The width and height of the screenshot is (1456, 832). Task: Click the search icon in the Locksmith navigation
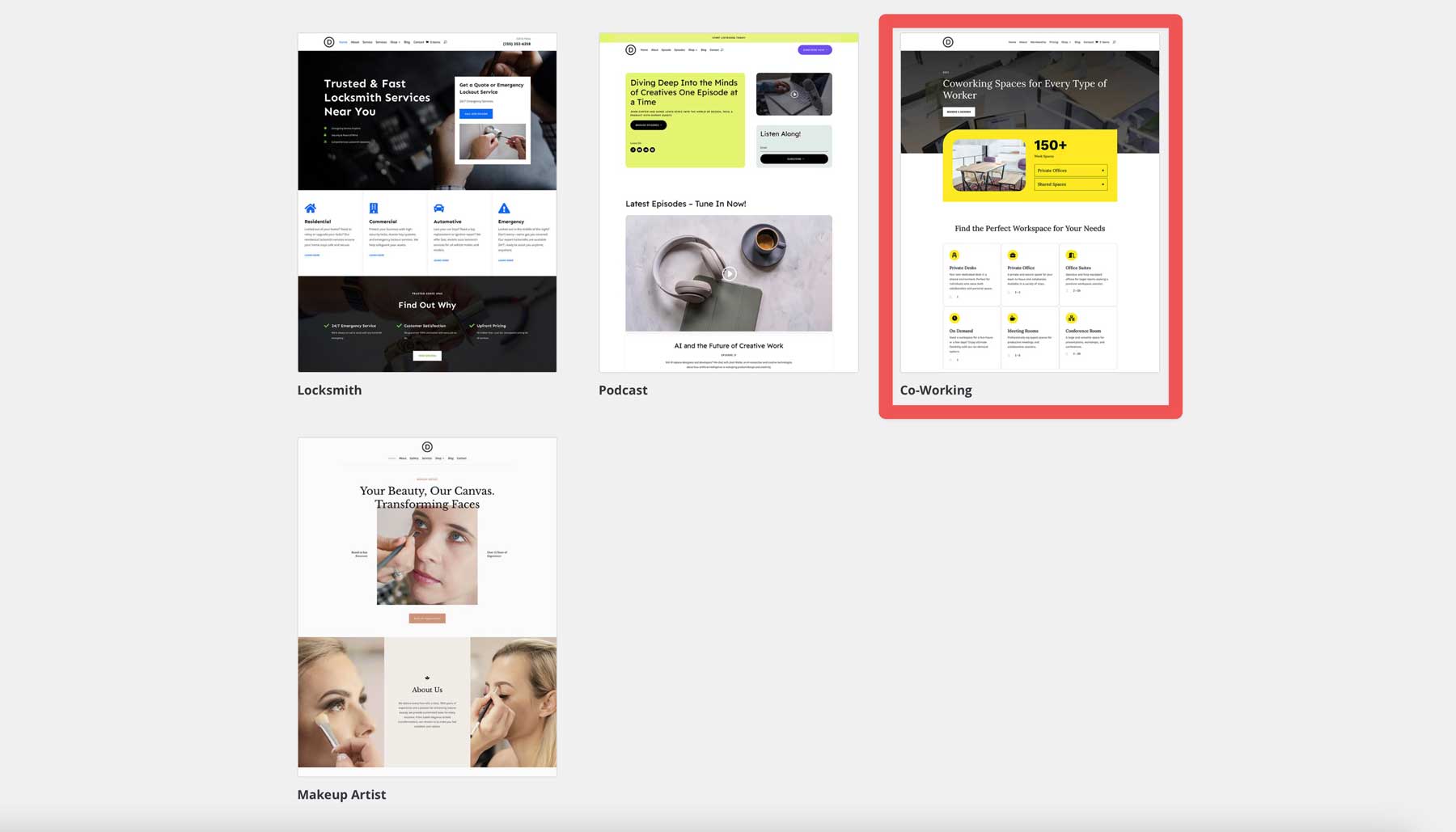445,42
